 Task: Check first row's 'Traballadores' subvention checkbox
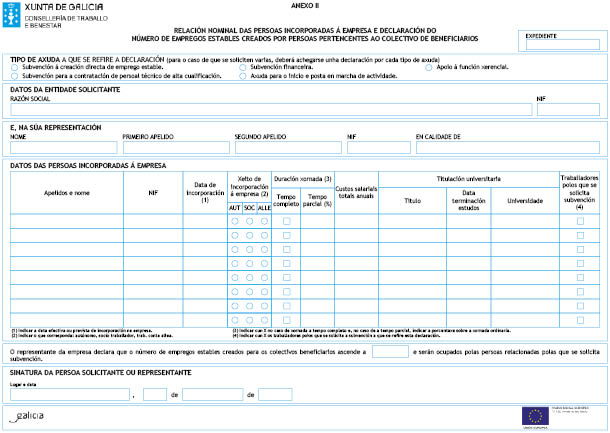click(x=580, y=221)
